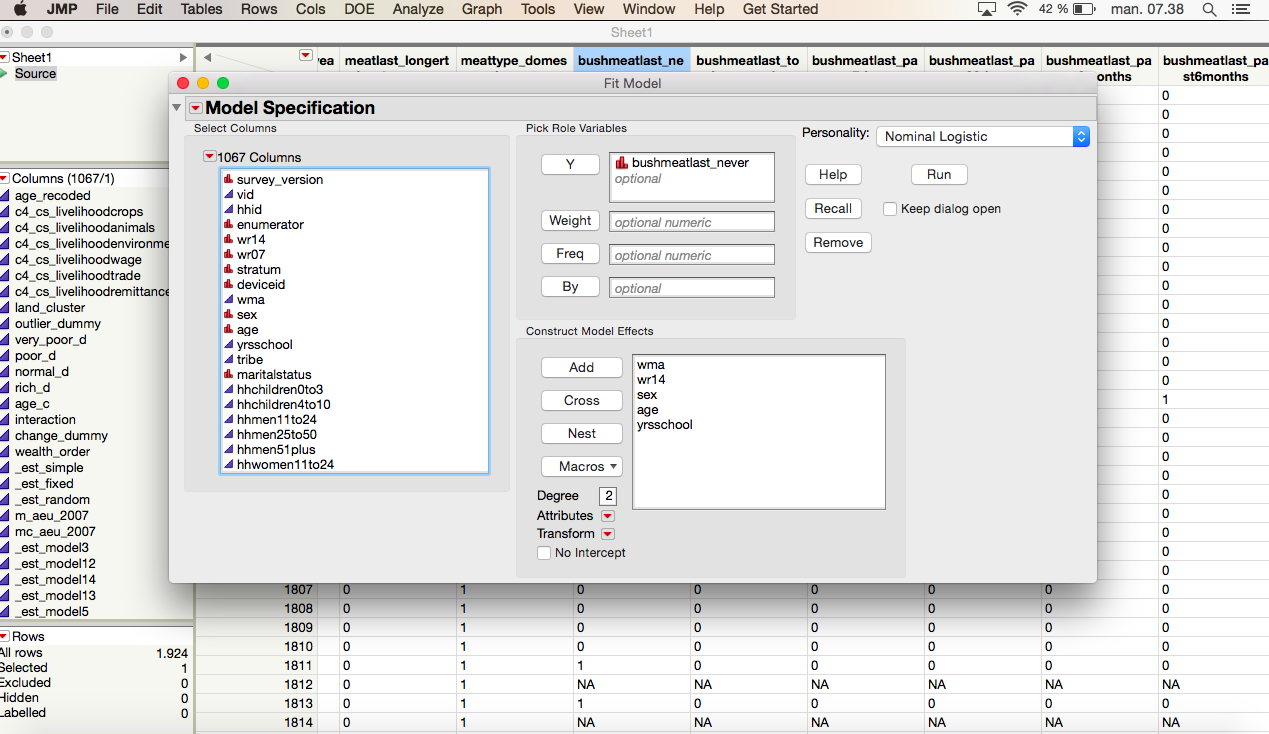Expand the Transform options disclosure
Image resolution: width=1269 pixels, height=734 pixels.
tap(606, 533)
